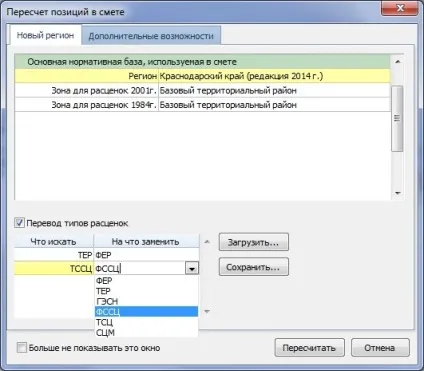Image resolution: width=424 pixels, height=371 pixels.
Task: Choose ФЕР from the dropdown list
Action: [x=146, y=281]
